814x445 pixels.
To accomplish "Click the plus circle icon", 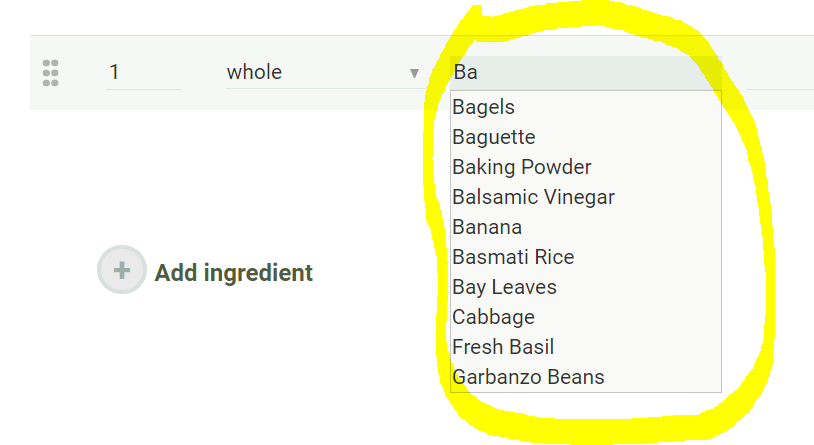I will click(122, 270).
